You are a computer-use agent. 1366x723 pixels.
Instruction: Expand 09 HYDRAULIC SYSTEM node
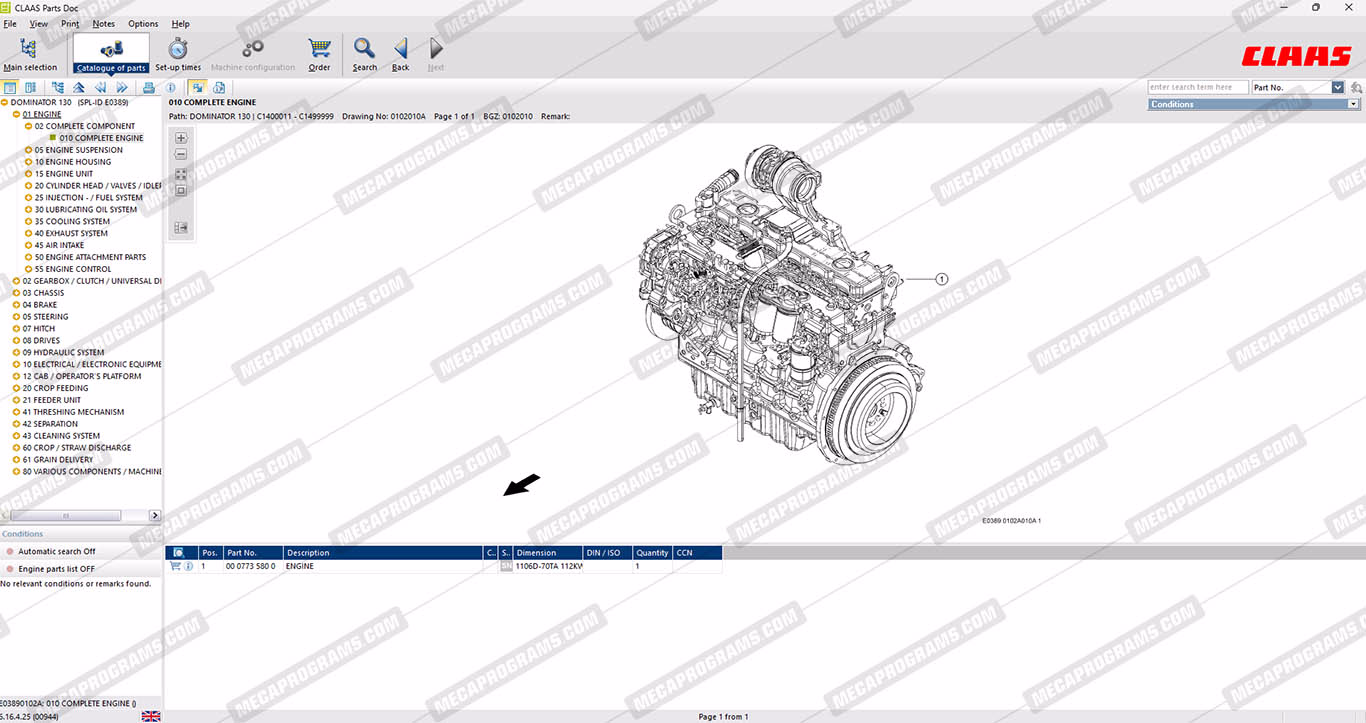pyautogui.click(x=16, y=352)
